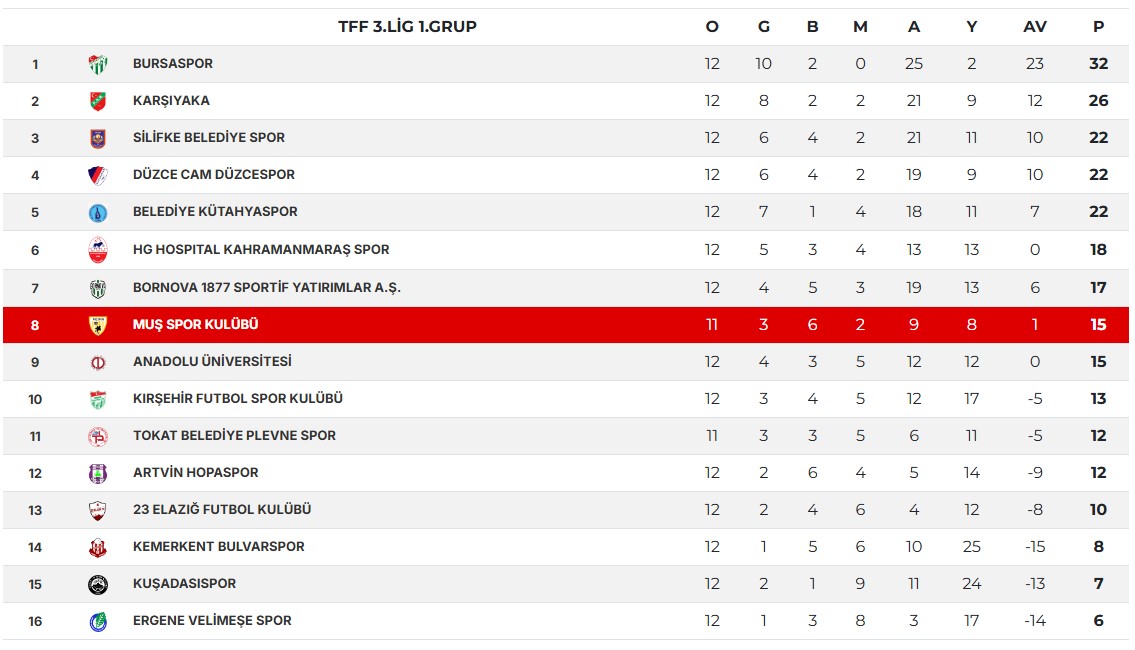Click the P points column header
Image resolution: width=1135 pixels, height=650 pixels.
pyautogui.click(x=1098, y=27)
